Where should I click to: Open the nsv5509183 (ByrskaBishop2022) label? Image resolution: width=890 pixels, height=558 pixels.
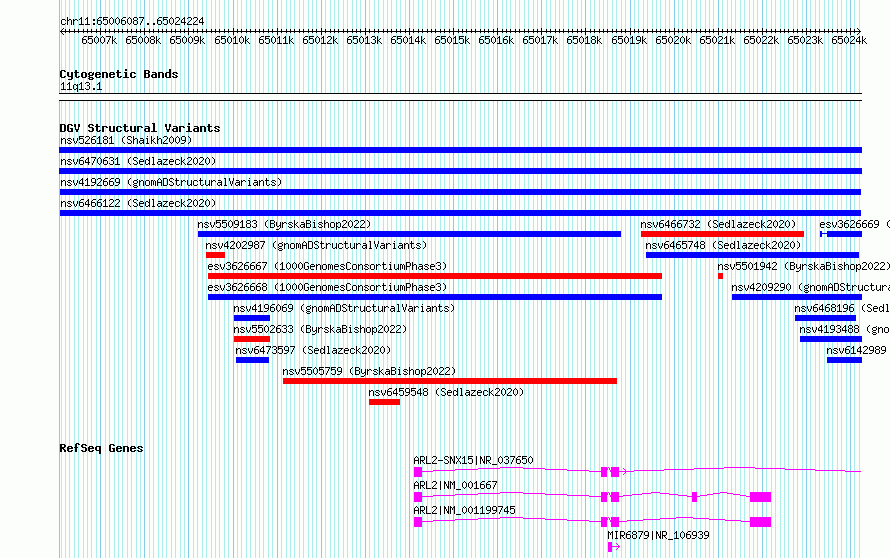pyautogui.click(x=284, y=224)
